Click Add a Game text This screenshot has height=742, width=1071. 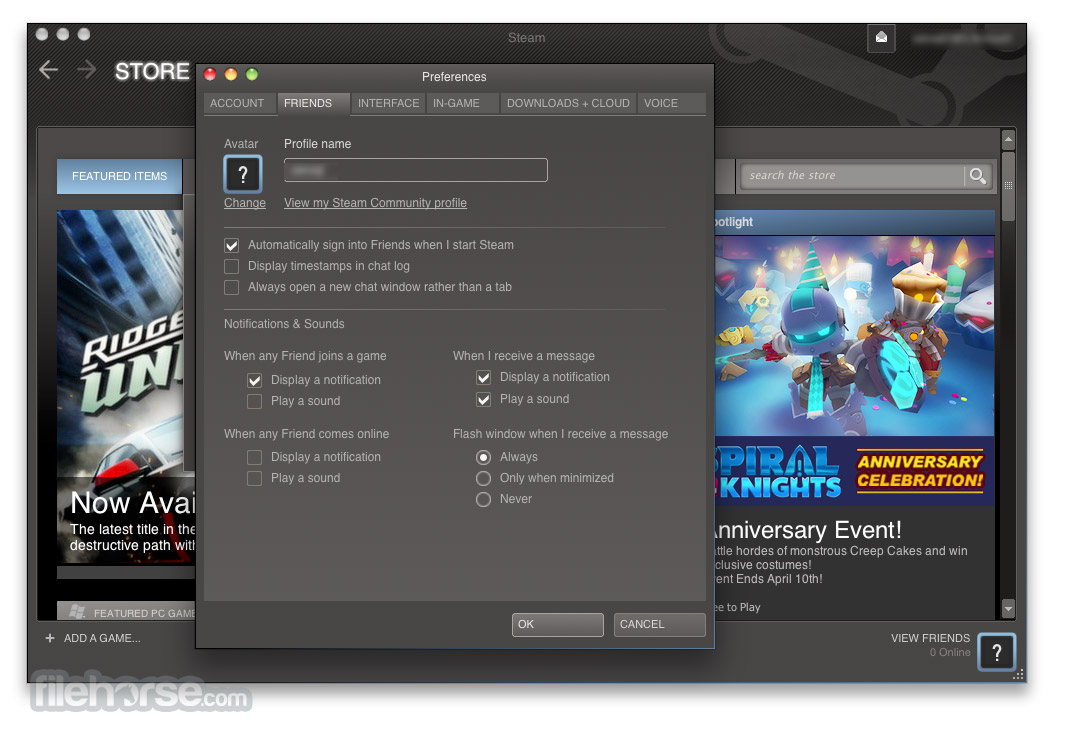[x=102, y=638]
